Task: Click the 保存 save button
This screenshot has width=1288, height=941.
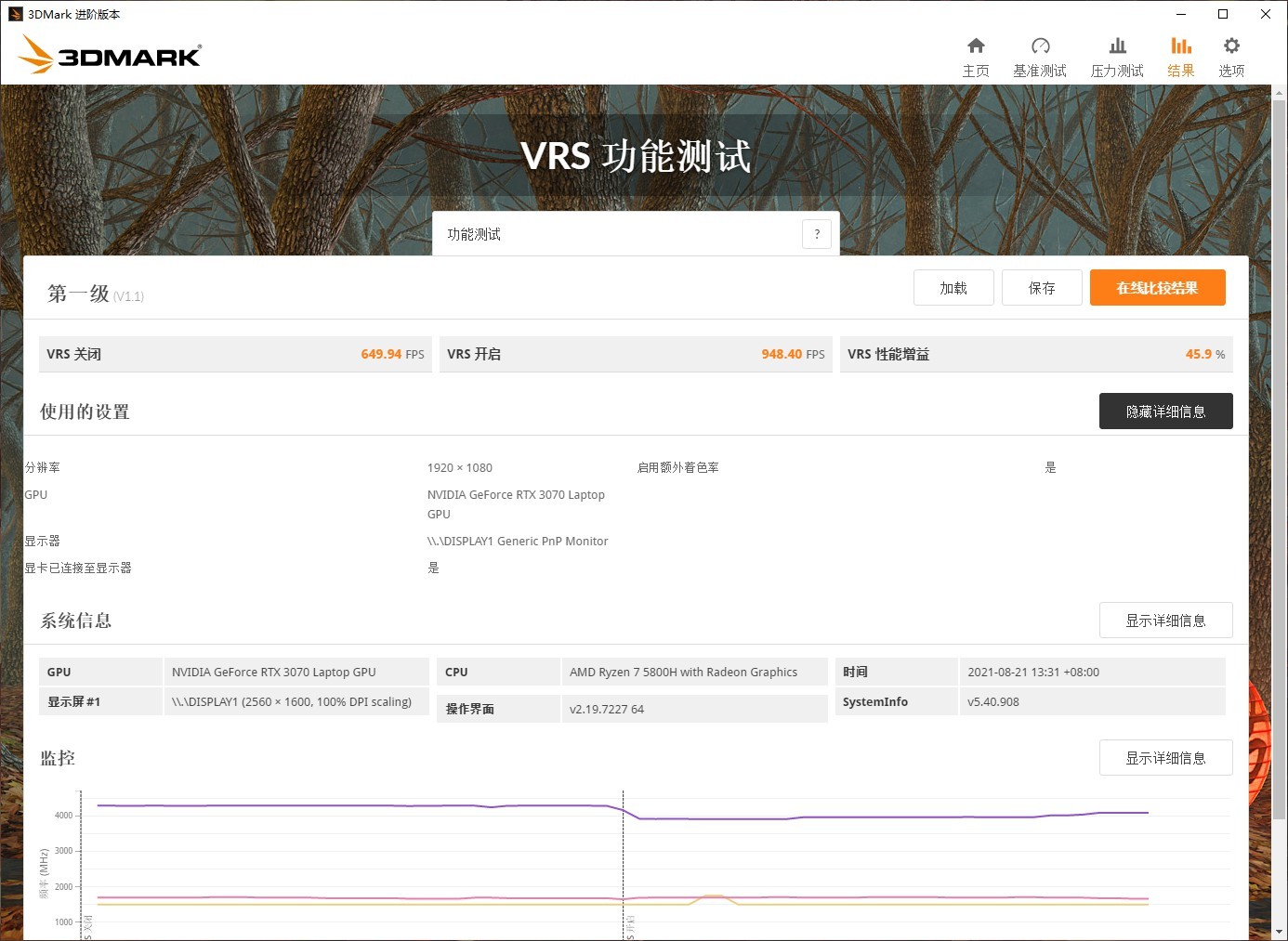Action: coord(1042,288)
